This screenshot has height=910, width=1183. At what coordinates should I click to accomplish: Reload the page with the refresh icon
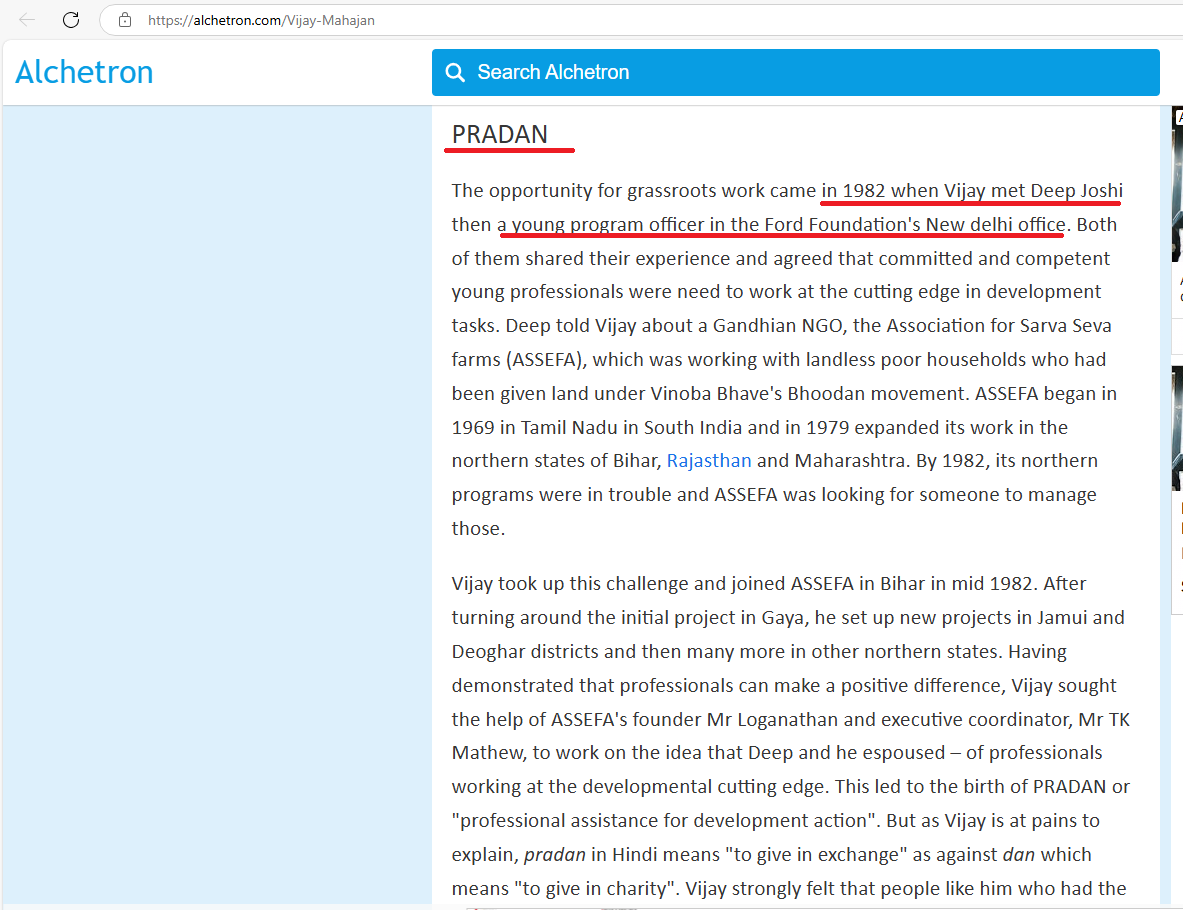pyautogui.click(x=71, y=20)
